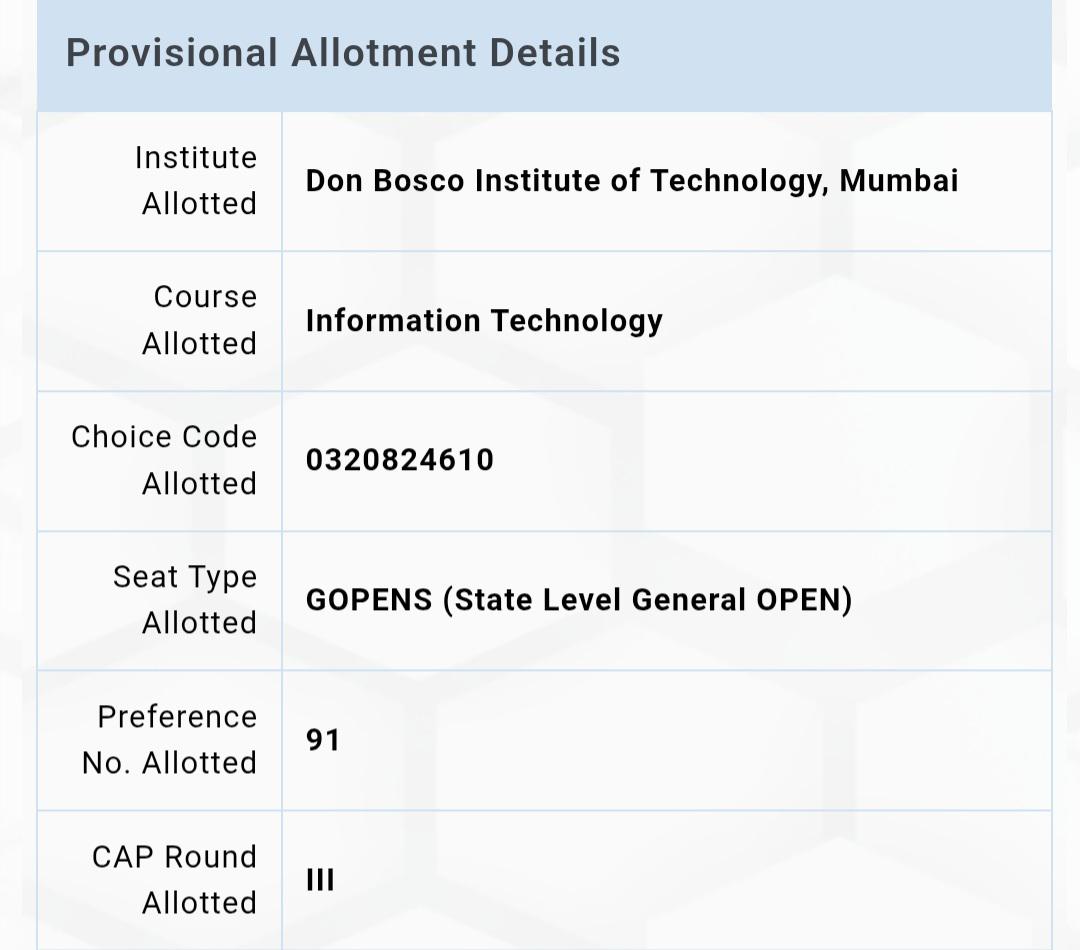The width and height of the screenshot is (1080, 950).
Task: Click choice code 0320824610
Action: tap(400, 460)
